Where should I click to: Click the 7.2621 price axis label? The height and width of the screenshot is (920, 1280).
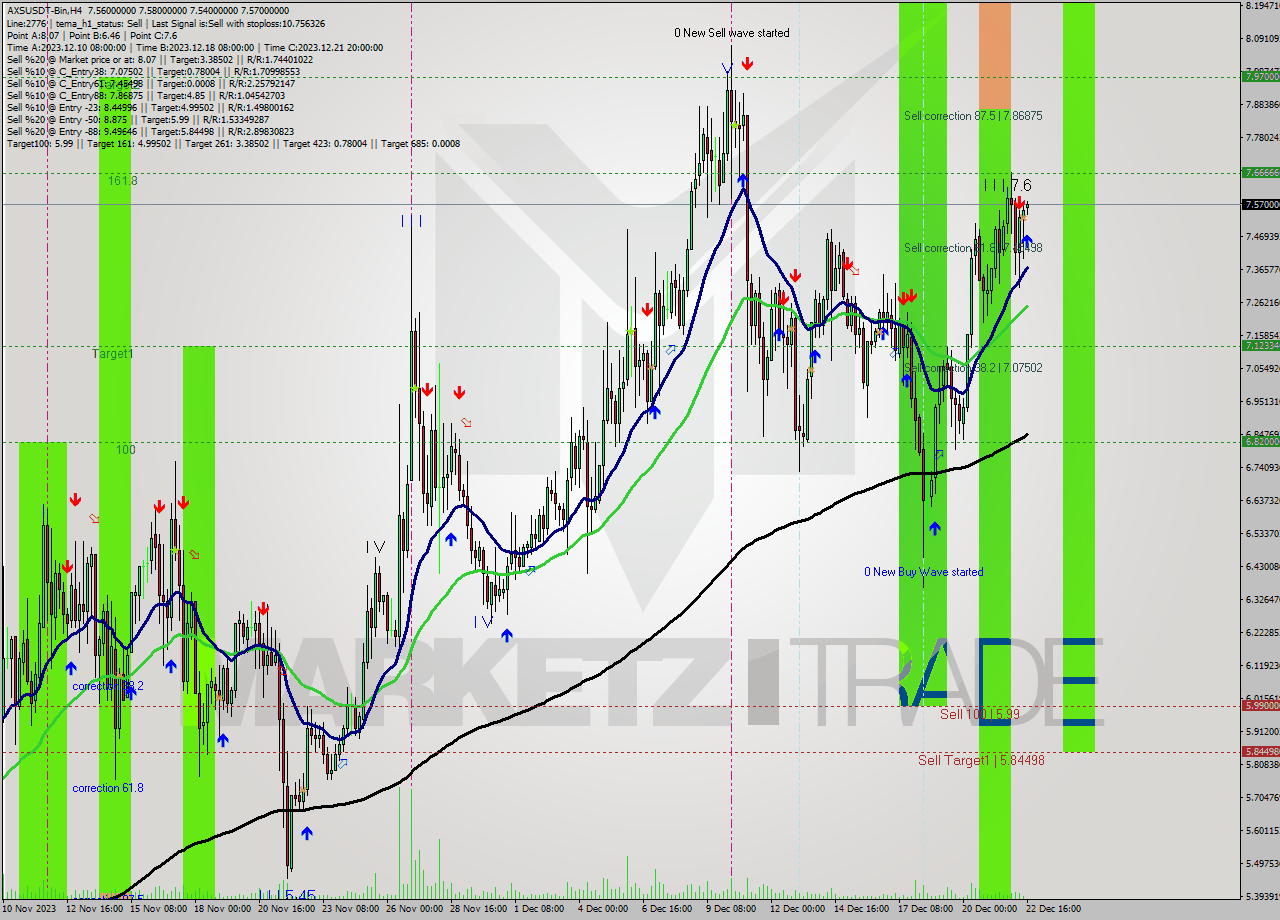1262,302
